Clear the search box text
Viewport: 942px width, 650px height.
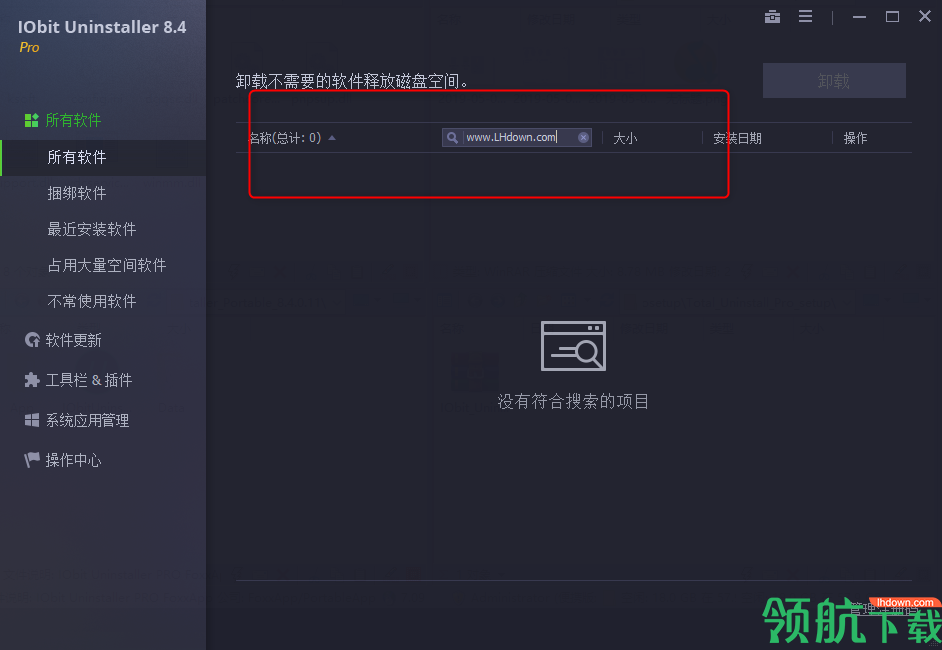583,138
